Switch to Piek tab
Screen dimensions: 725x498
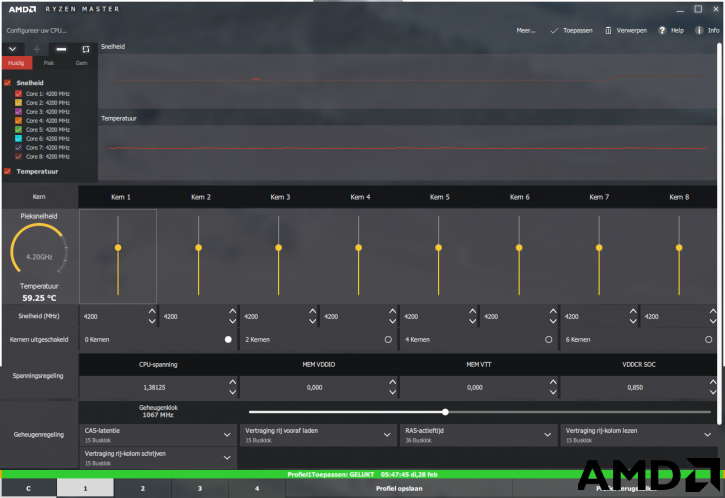(x=49, y=63)
